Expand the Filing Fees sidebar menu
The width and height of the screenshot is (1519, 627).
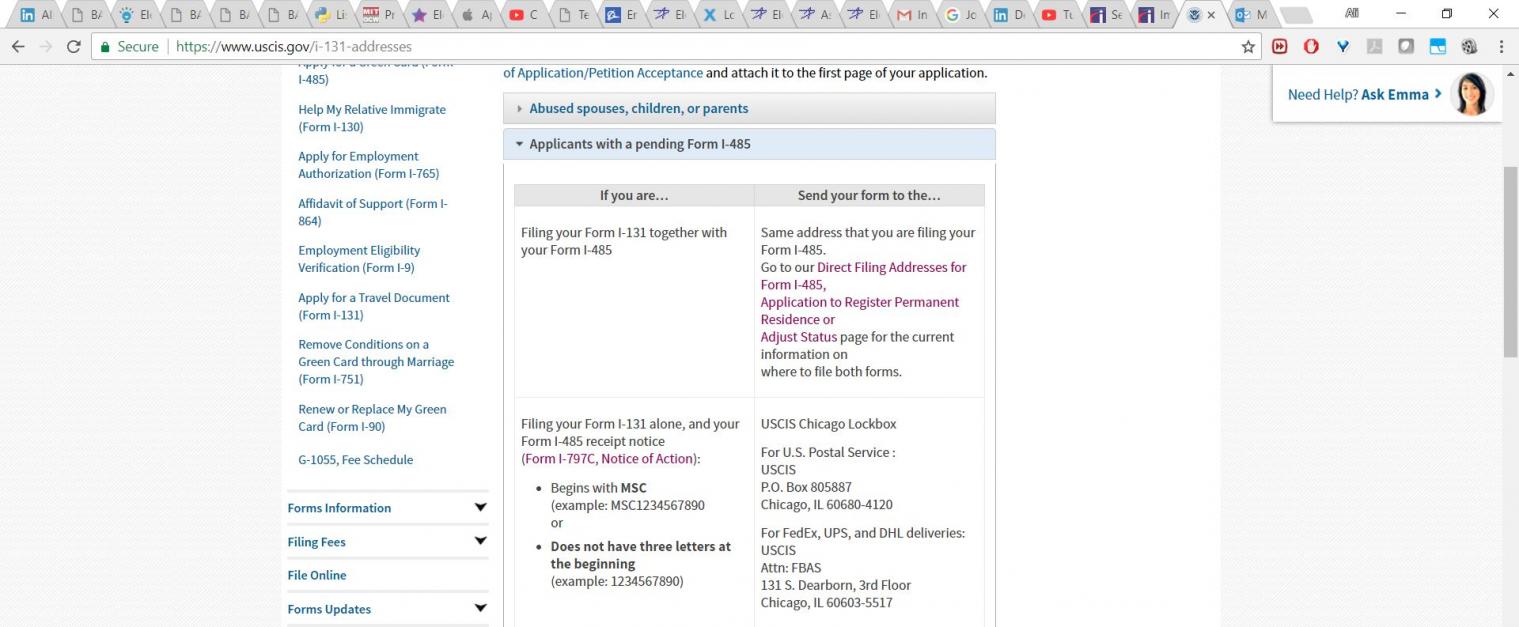[480, 542]
